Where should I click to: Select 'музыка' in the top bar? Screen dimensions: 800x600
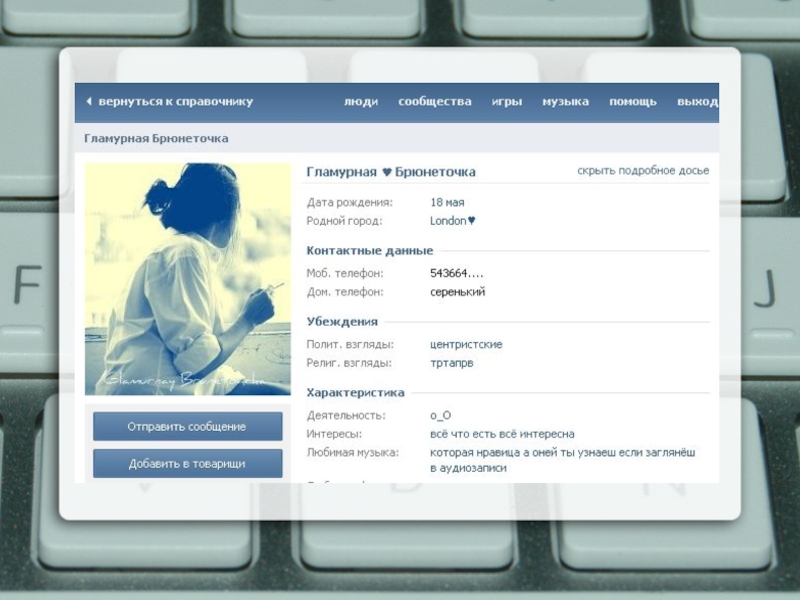point(565,102)
